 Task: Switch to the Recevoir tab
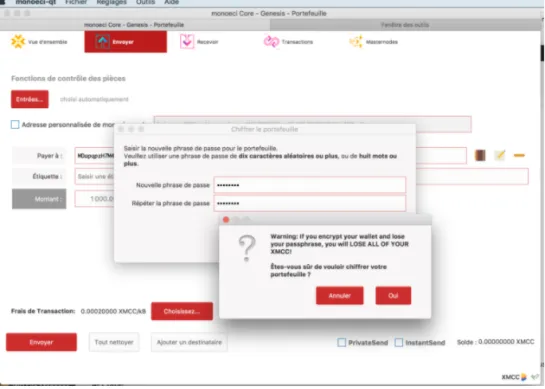pyautogui.click(x=199, y=42)
